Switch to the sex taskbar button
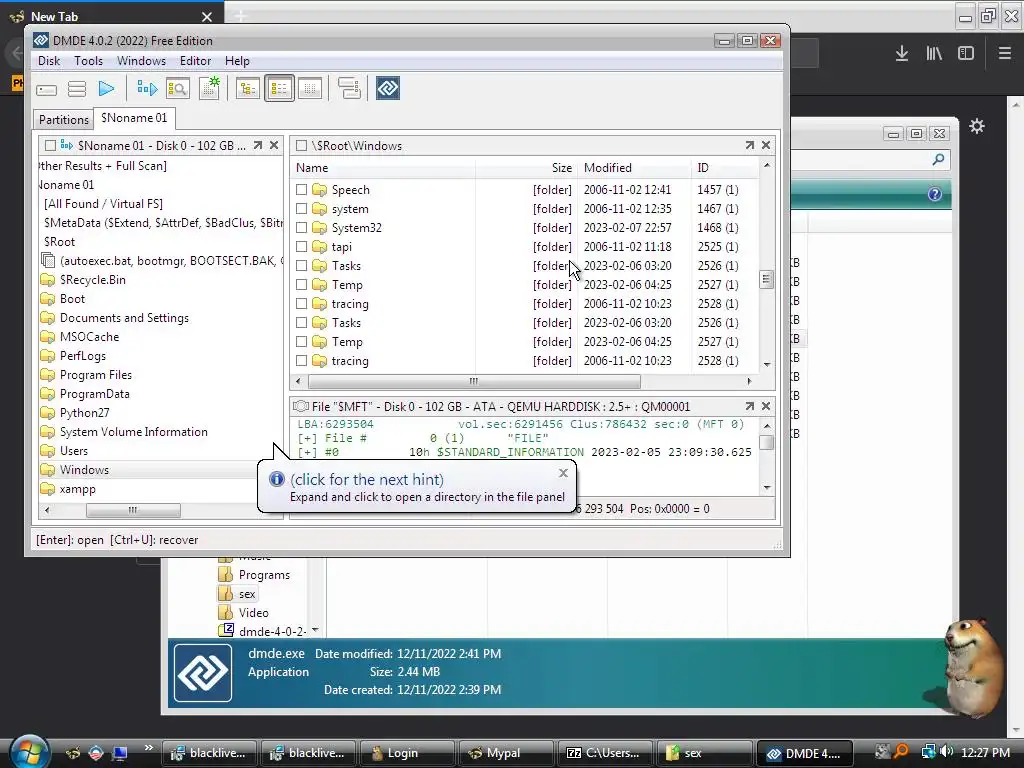Viewport: 1024px width, 768px height. (x=703, y=753)
